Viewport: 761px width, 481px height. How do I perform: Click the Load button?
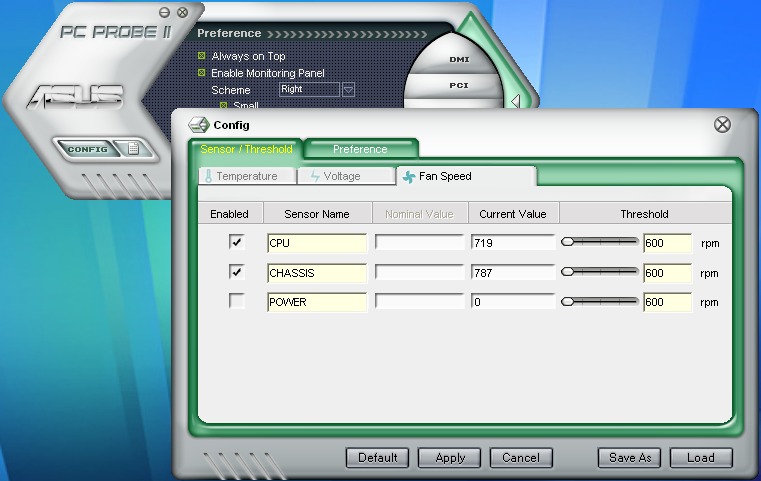point(701,458)
